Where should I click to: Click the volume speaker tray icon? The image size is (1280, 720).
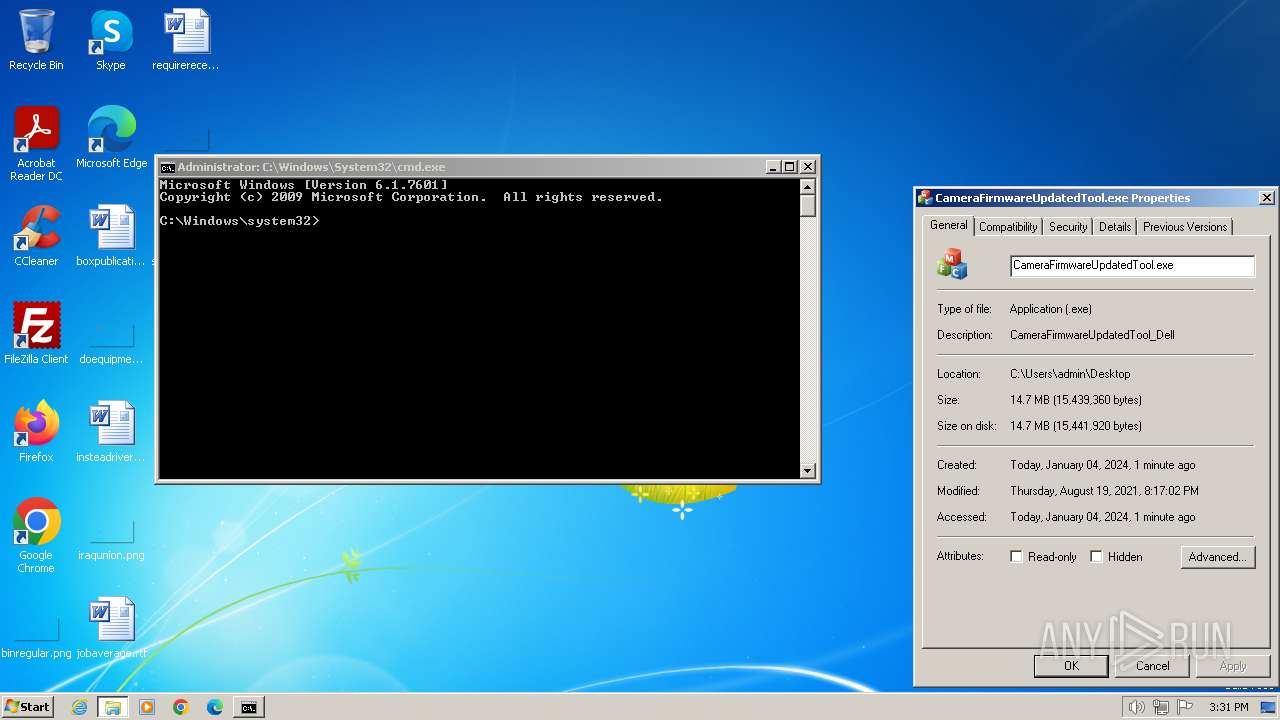[1136, 707]
